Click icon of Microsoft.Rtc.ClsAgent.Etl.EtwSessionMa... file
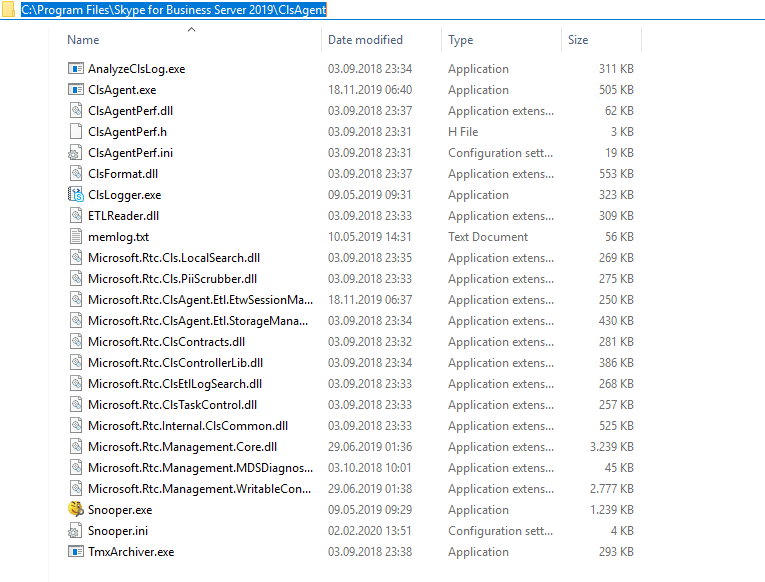Image resolution: width=765 pixels, height=582 pixels. pyautogui.click(x=76, y=299)
